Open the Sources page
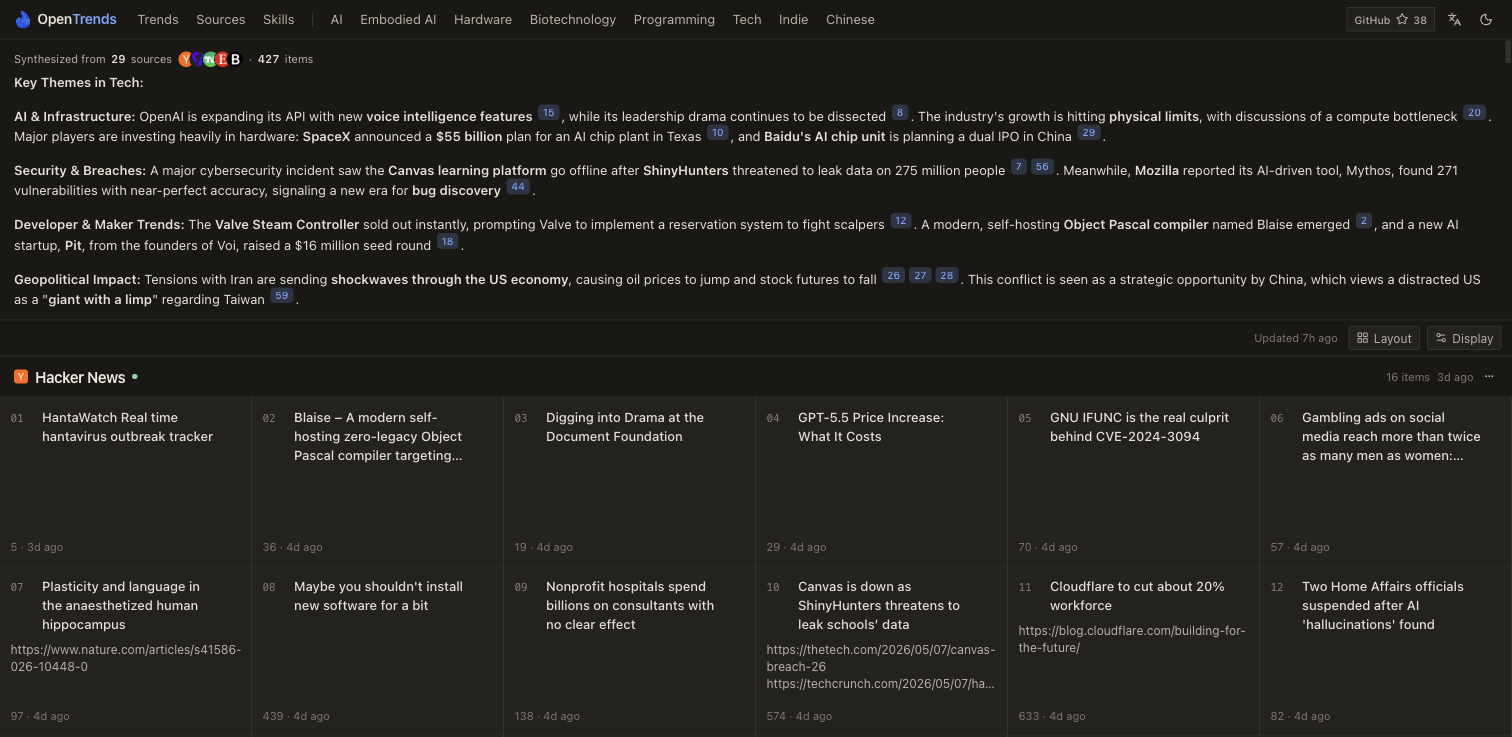The height and width of the screenshot is (737, 1512). point(221,19)
